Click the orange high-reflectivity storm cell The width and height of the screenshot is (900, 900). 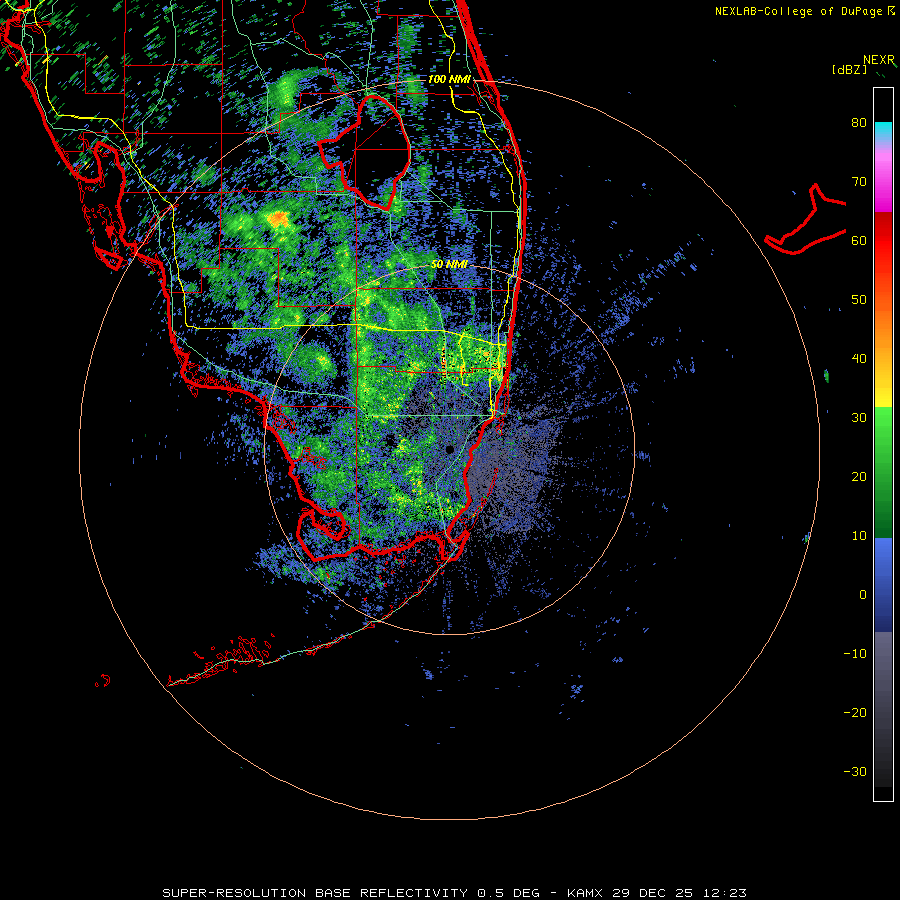279,219
